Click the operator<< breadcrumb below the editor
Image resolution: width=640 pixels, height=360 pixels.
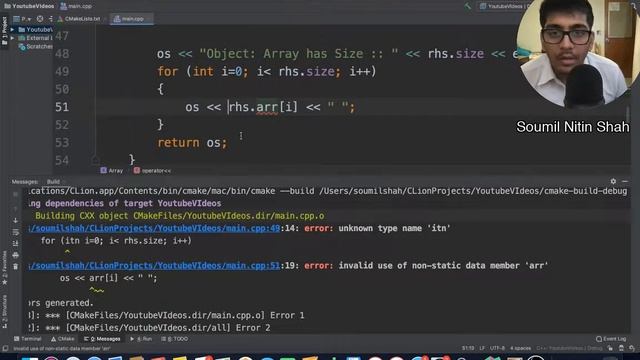(x=153, y=171)
